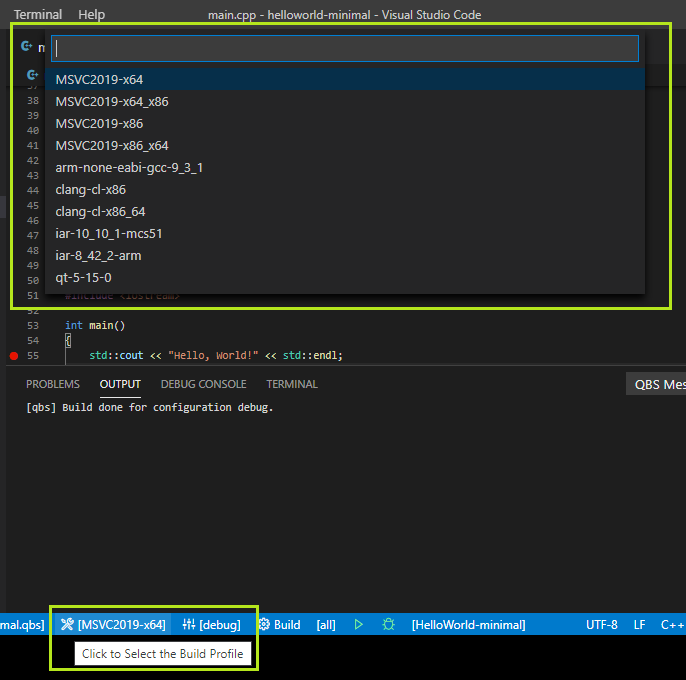The height and width of the screenshot is (680, 686).
Task: Click the build profile tools icon in status bar
Action: 67,625
